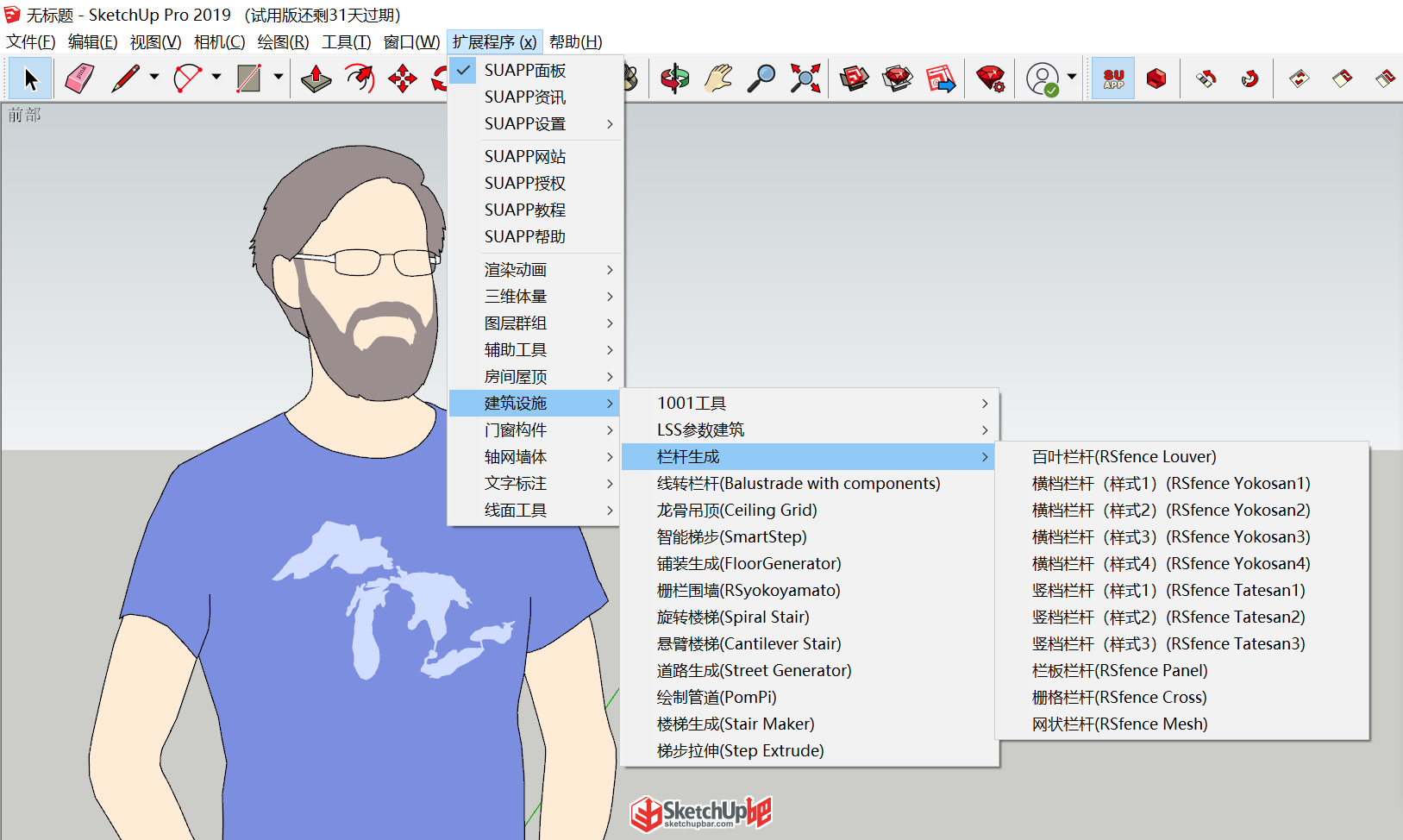The width and height of the screenshot is (1403, 840).
Task: Open the Extension Manager ruby icon
Action: coord(991,78)
